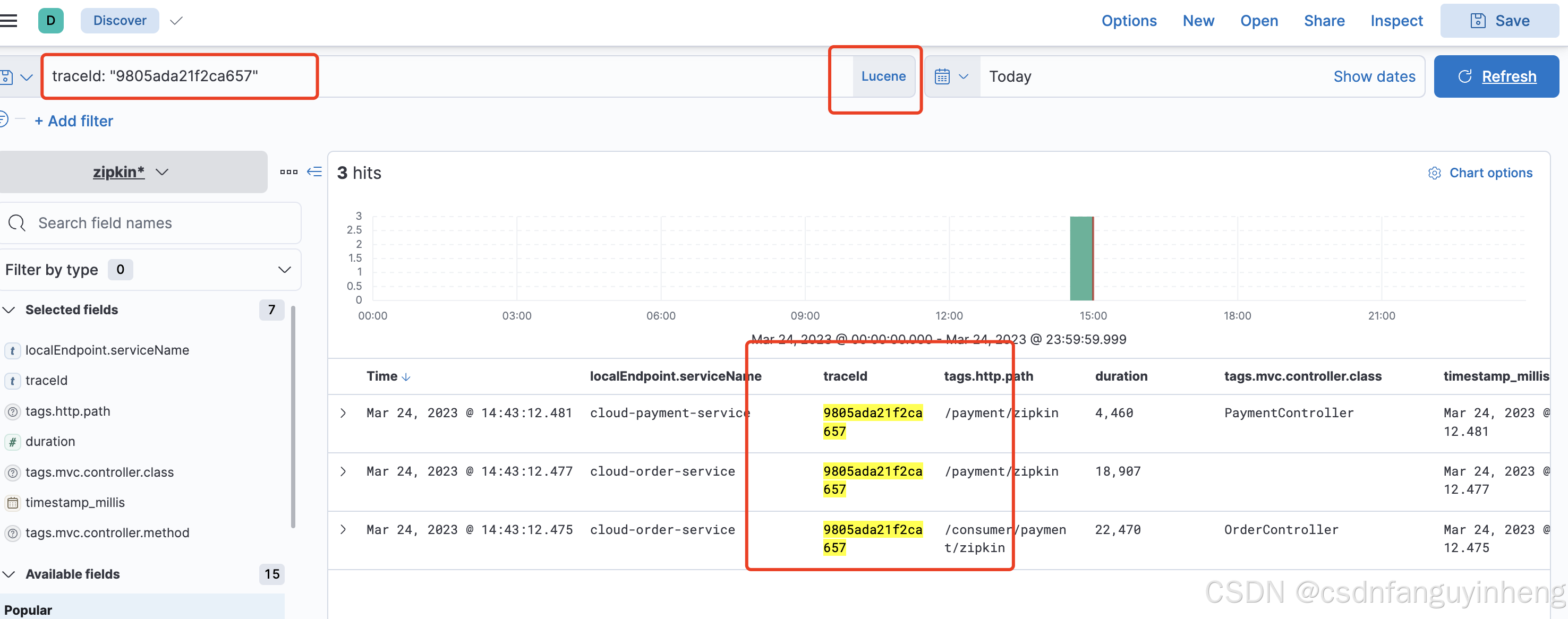
Task: Save the current search
Action: click(1499, 21)
